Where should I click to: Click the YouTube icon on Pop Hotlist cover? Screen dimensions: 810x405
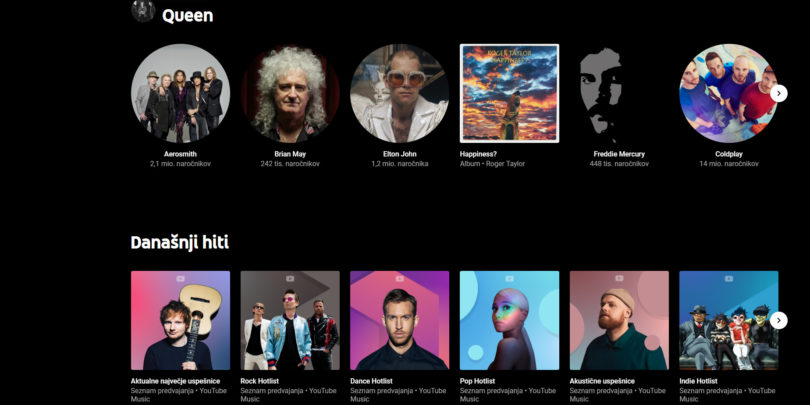[x=509, y=278]
